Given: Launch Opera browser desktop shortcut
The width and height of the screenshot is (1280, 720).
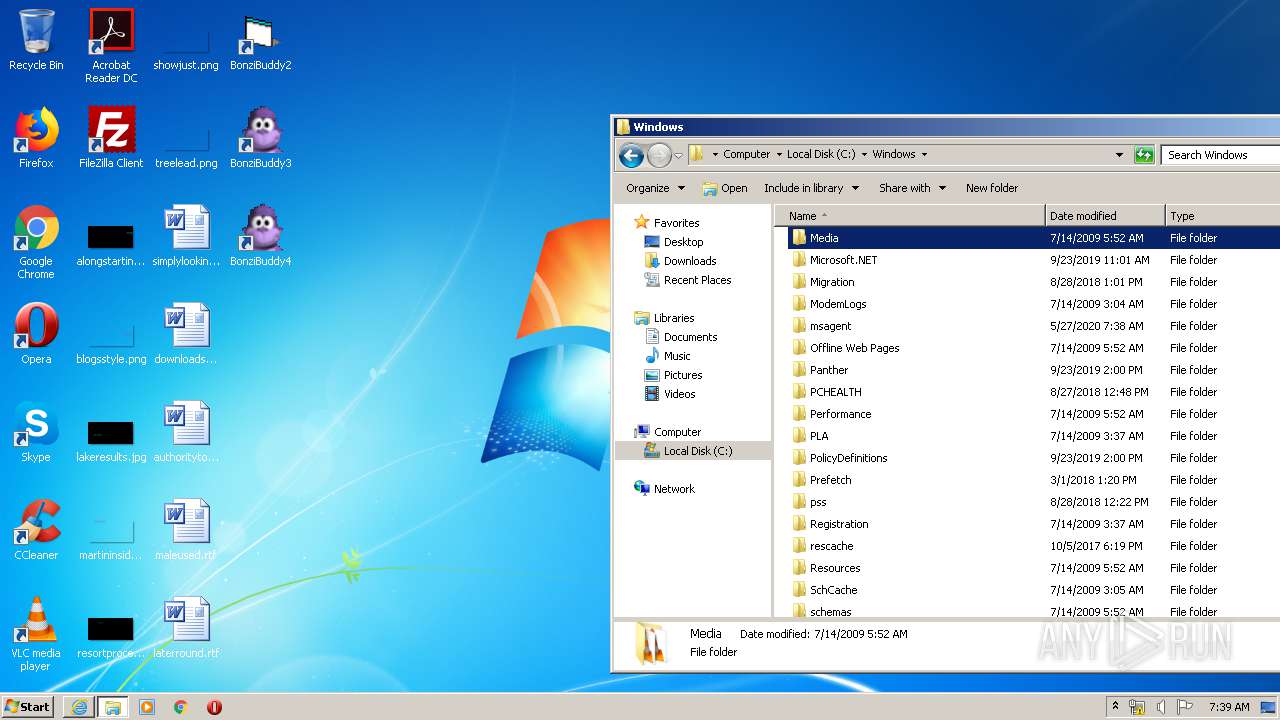Looking at the screenshot, I should pos(36,334).
